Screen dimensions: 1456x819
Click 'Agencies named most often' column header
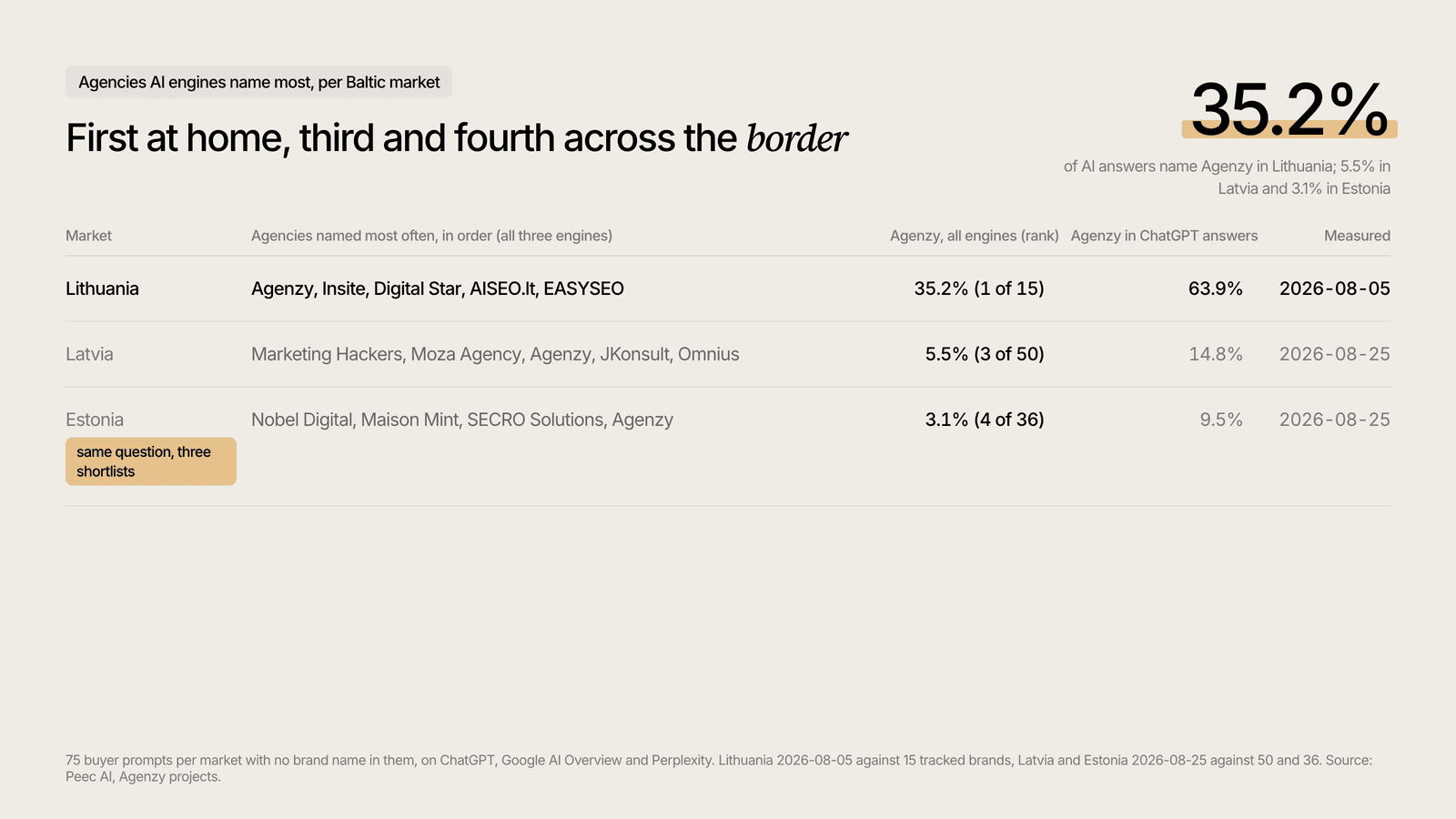[431, 236]
